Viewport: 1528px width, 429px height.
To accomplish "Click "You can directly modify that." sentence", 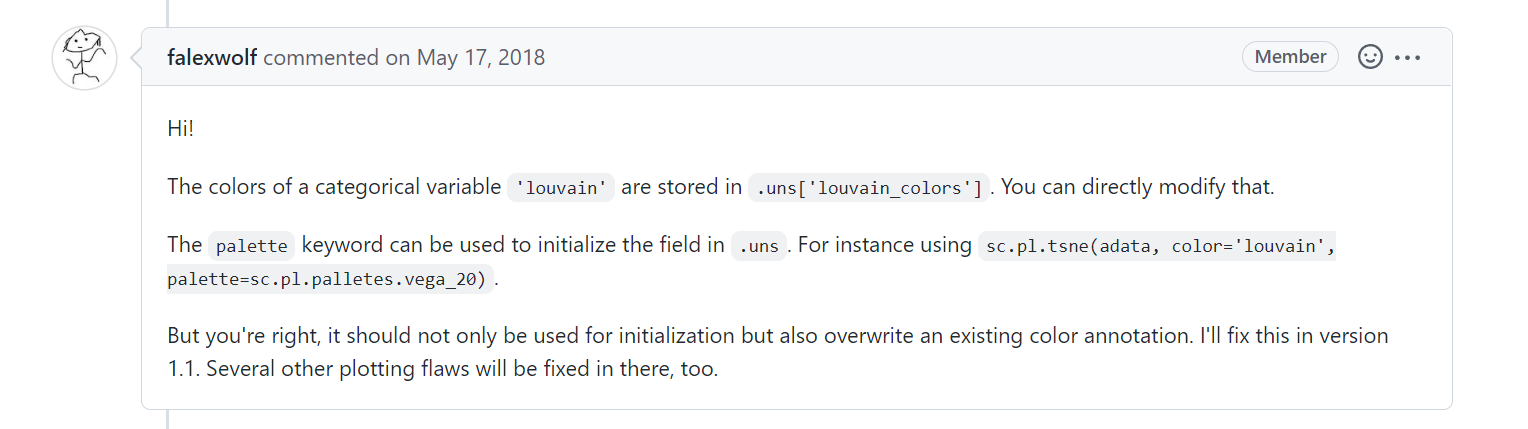I will (x=1139, y=187).
